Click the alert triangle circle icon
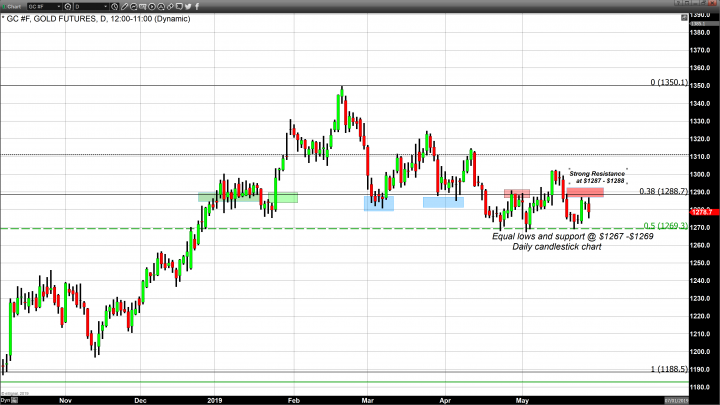This screenshot has width=720, height=405. [x=161, y=6]
